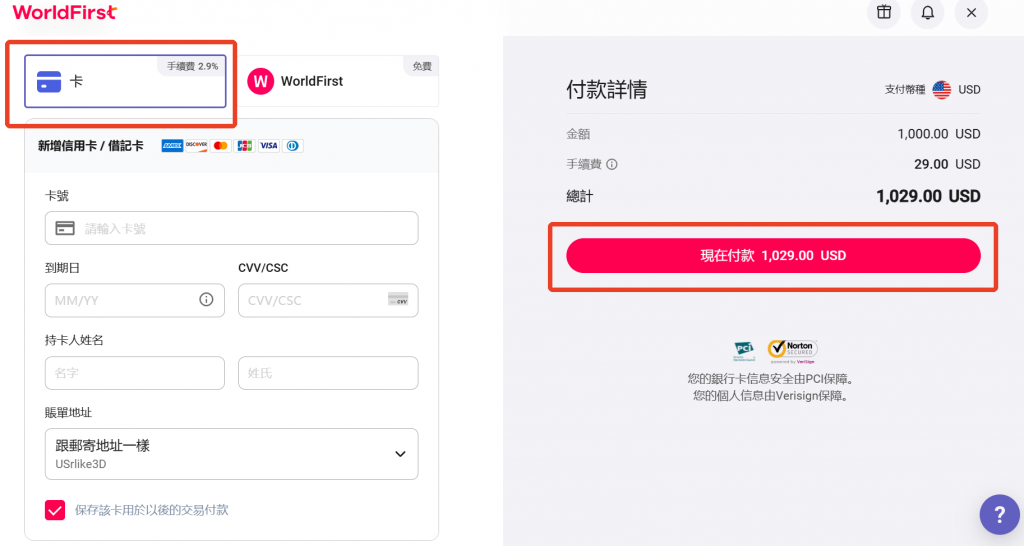
Task: Click the US flag currency icon
Action: click(942, 89)
